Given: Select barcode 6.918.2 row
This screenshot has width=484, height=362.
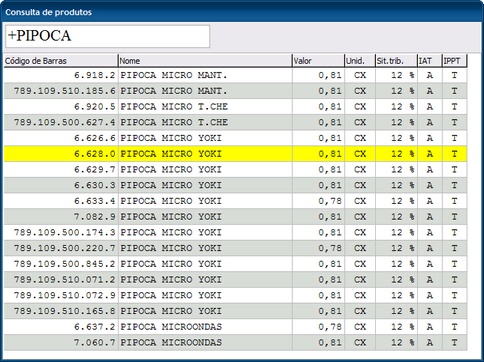Looking at the screenshot, I should point(235,75).
